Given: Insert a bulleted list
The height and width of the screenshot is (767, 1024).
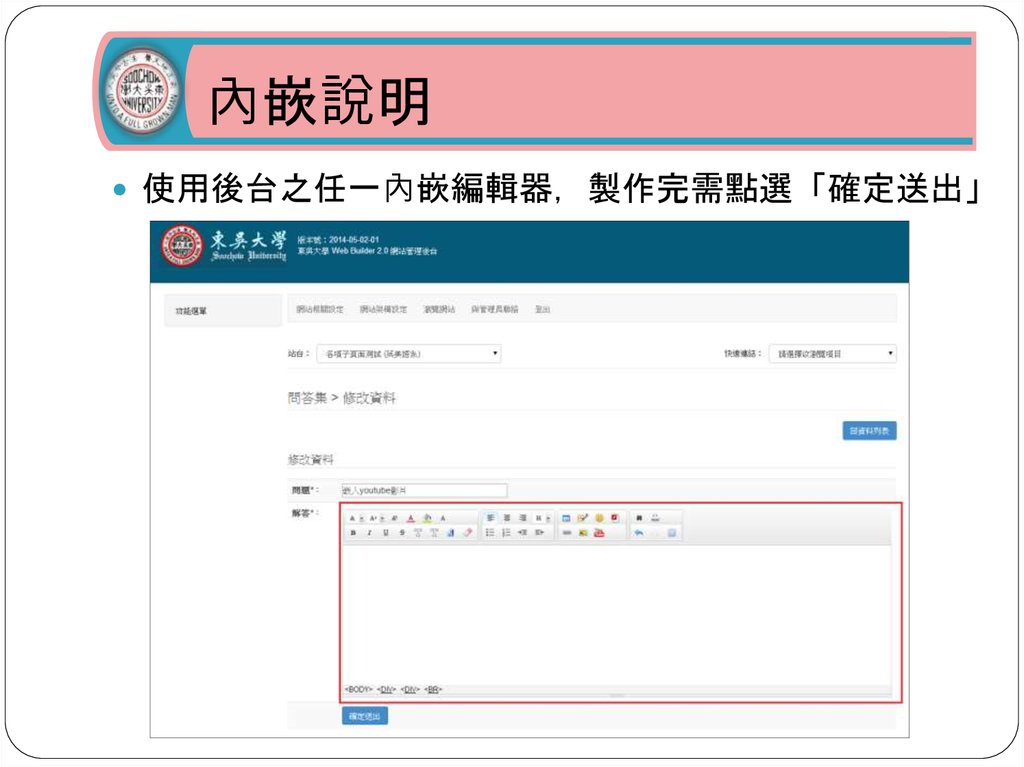Looking at the screenshot, I should 490,533.
